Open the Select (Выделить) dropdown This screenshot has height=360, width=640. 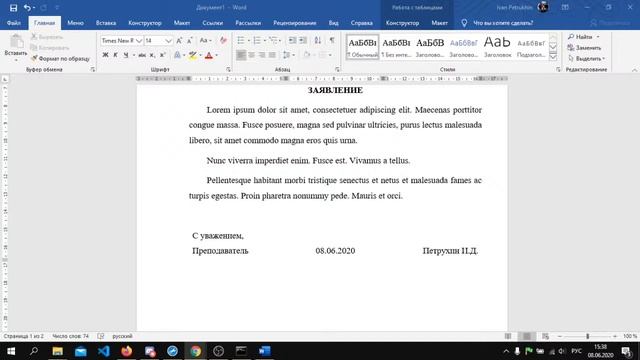587,59
